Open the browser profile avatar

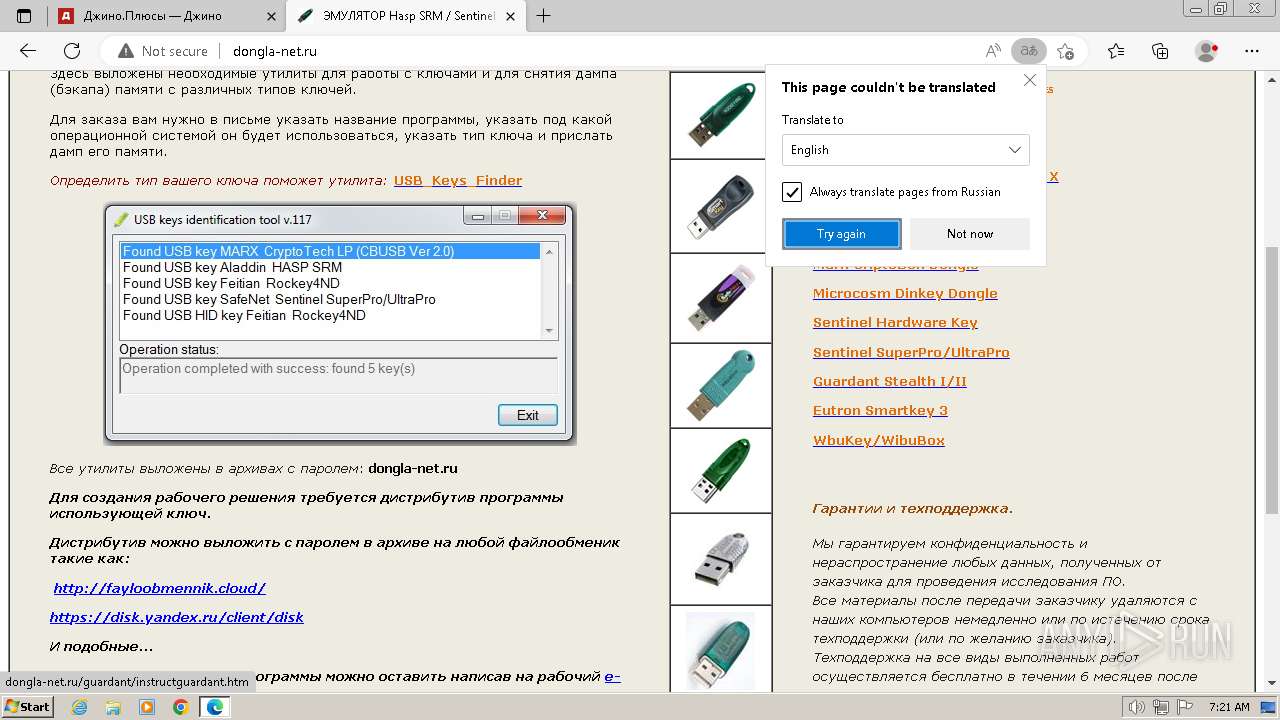tap(1207, 51)
